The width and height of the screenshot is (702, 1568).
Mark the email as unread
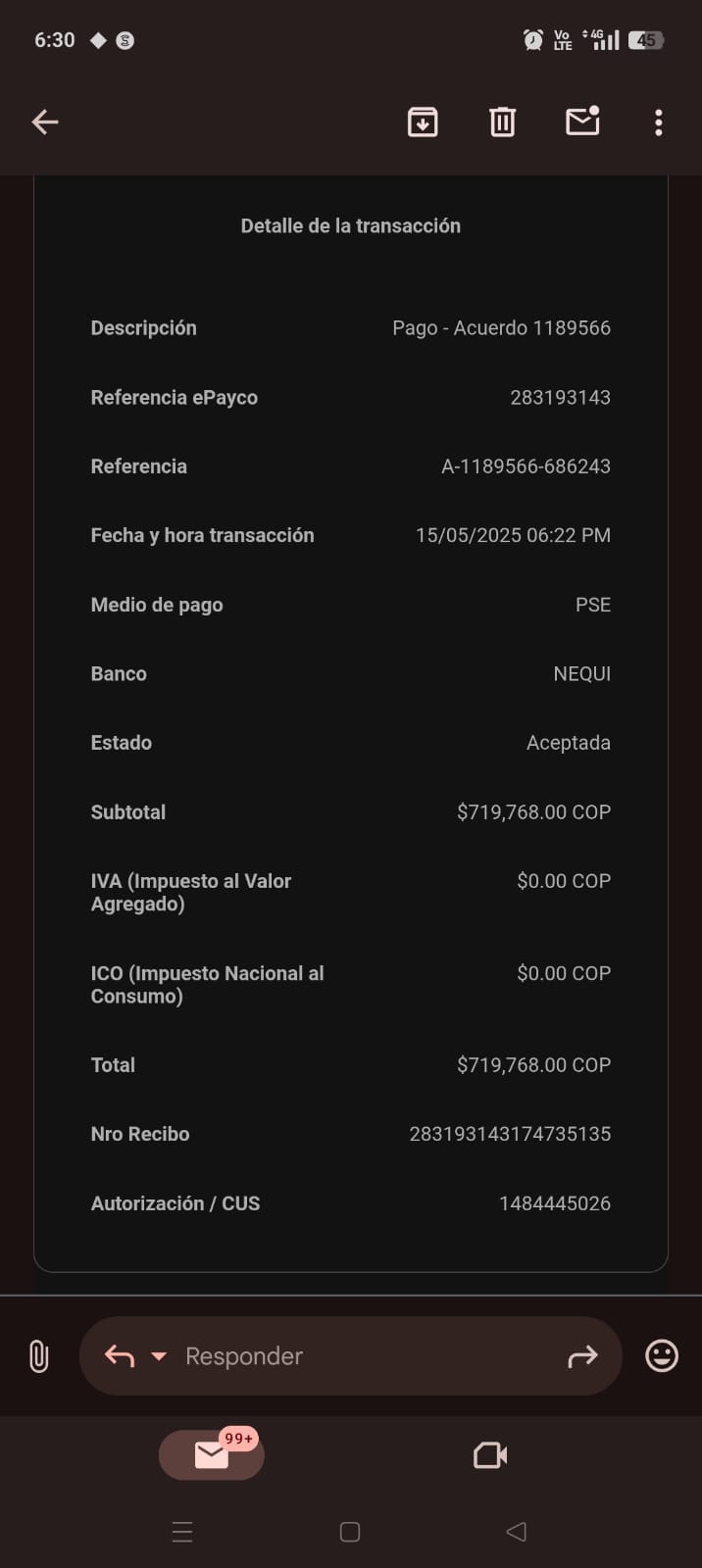click(x=582, y=122)
